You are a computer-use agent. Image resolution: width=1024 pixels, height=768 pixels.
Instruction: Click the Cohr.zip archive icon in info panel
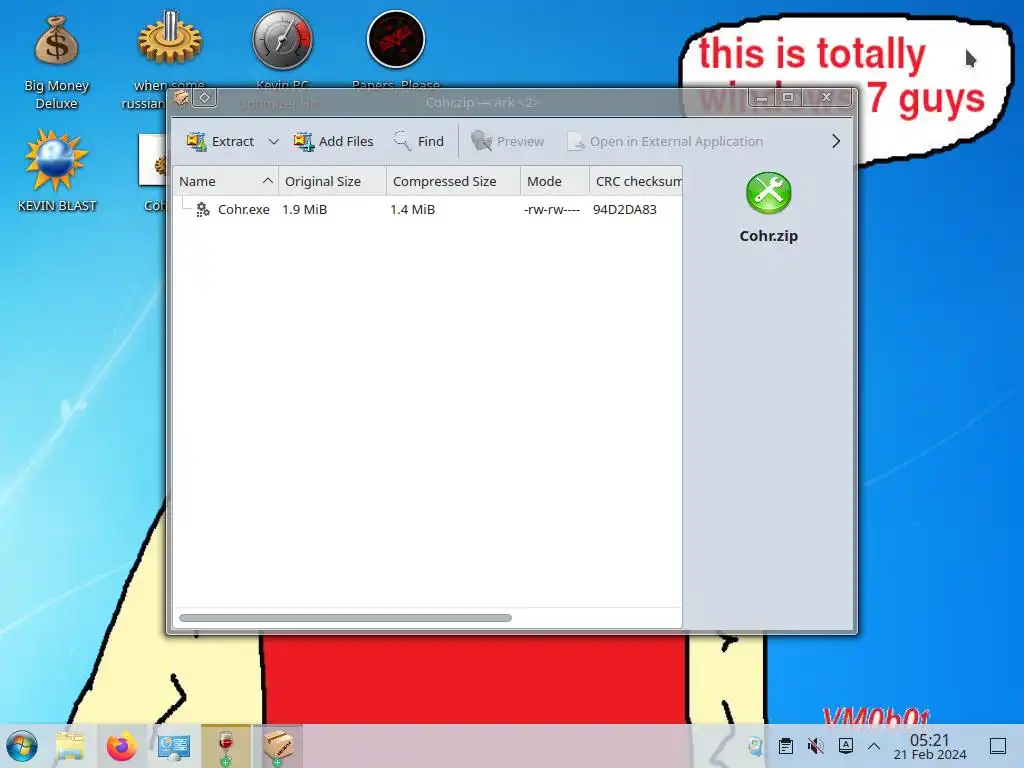click(x=769, y=193)
